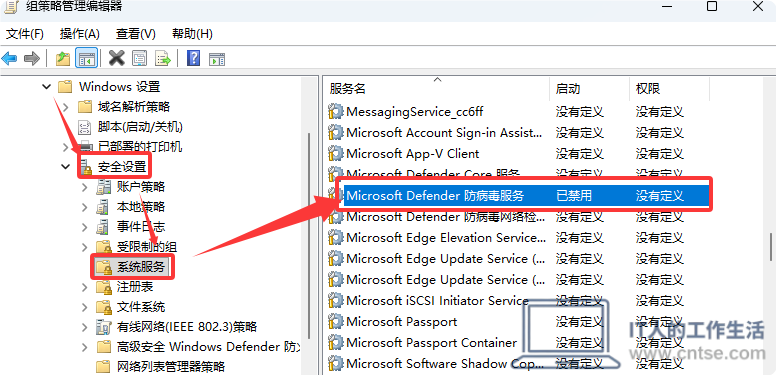The height and width of the screenshot is (375, 776).
Task: Click the Delete X toolbar icon
Action: [x=116, y=58]
